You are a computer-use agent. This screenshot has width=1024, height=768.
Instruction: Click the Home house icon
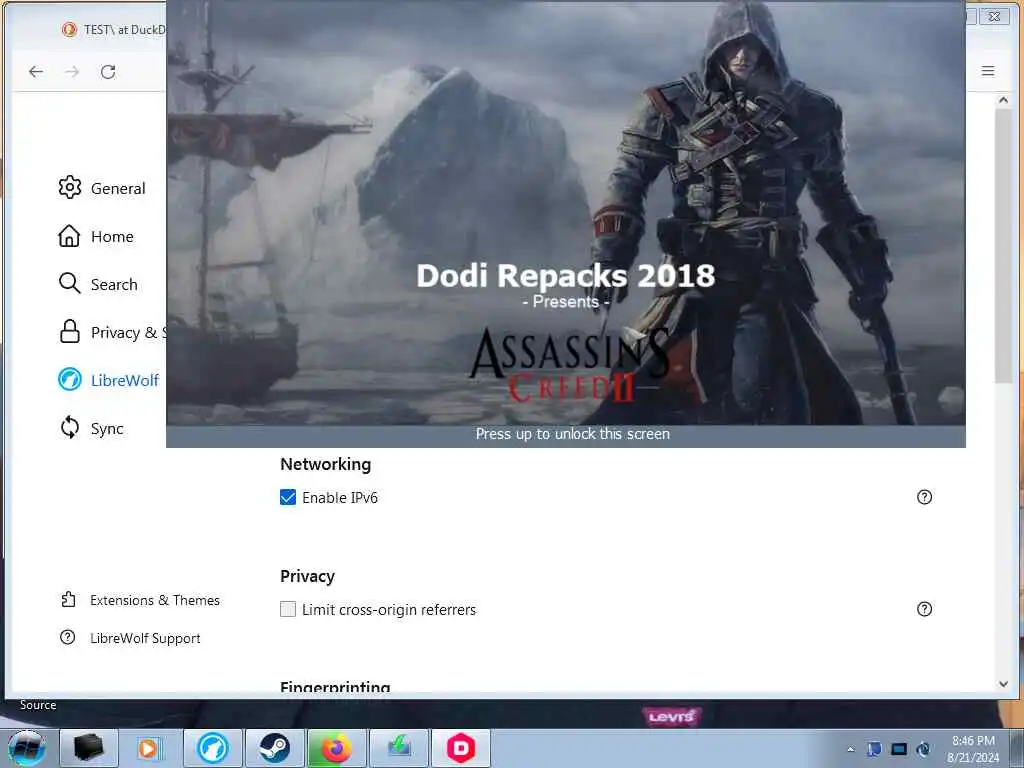pos(69,236)
